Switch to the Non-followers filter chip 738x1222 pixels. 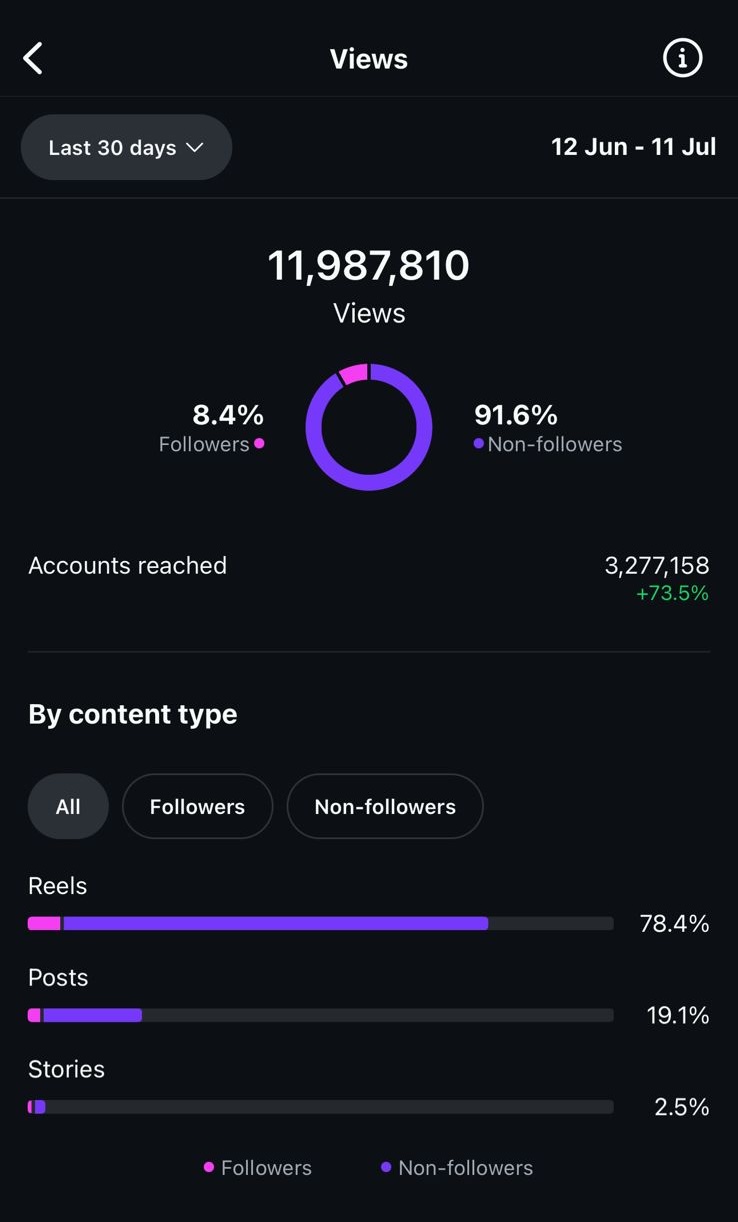click(385, 806)
